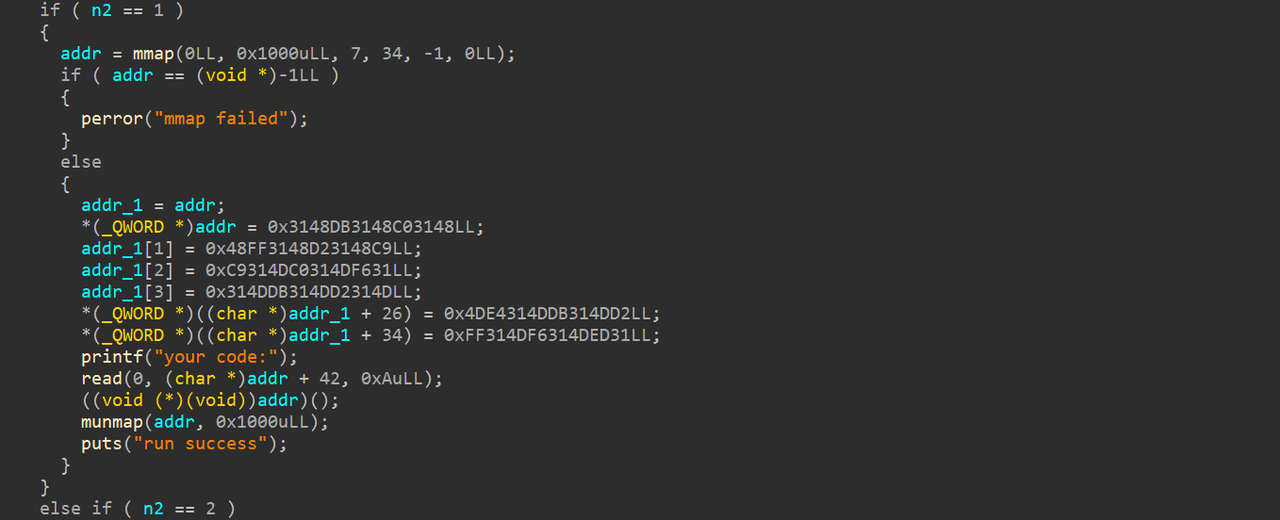The width and height of the screenshot is (1280, 520).
Task: Click the addr_1[2] array reference
Action: coord(128,270)
